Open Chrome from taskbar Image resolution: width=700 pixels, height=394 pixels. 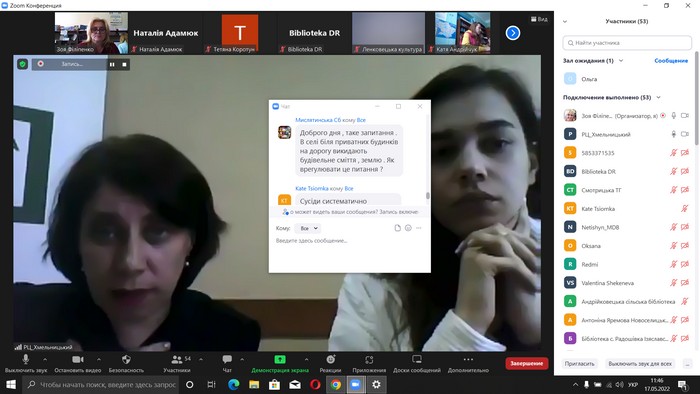[336, 384]
